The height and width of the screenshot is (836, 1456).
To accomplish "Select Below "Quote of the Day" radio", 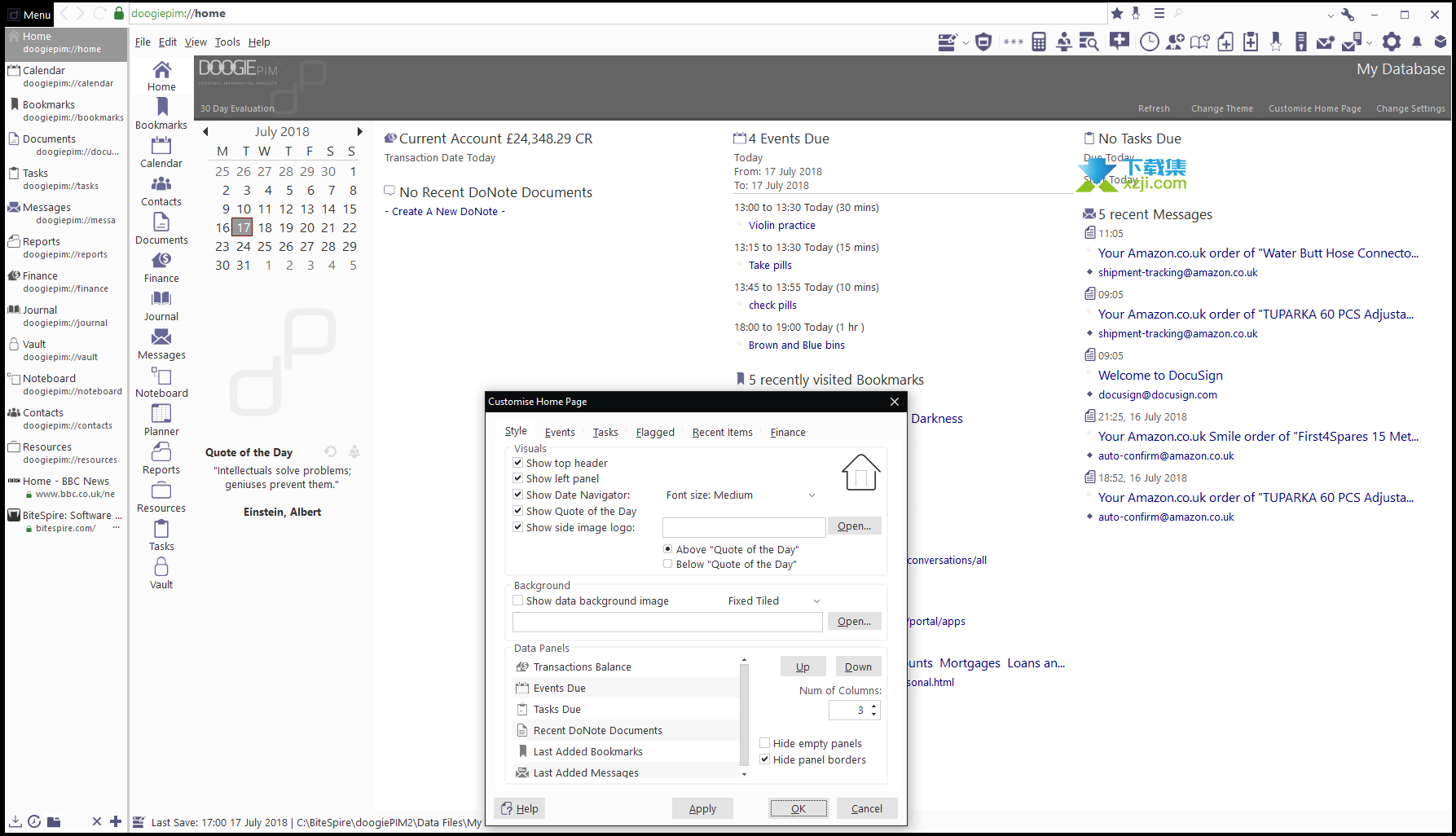I will (x=667, y=564).
